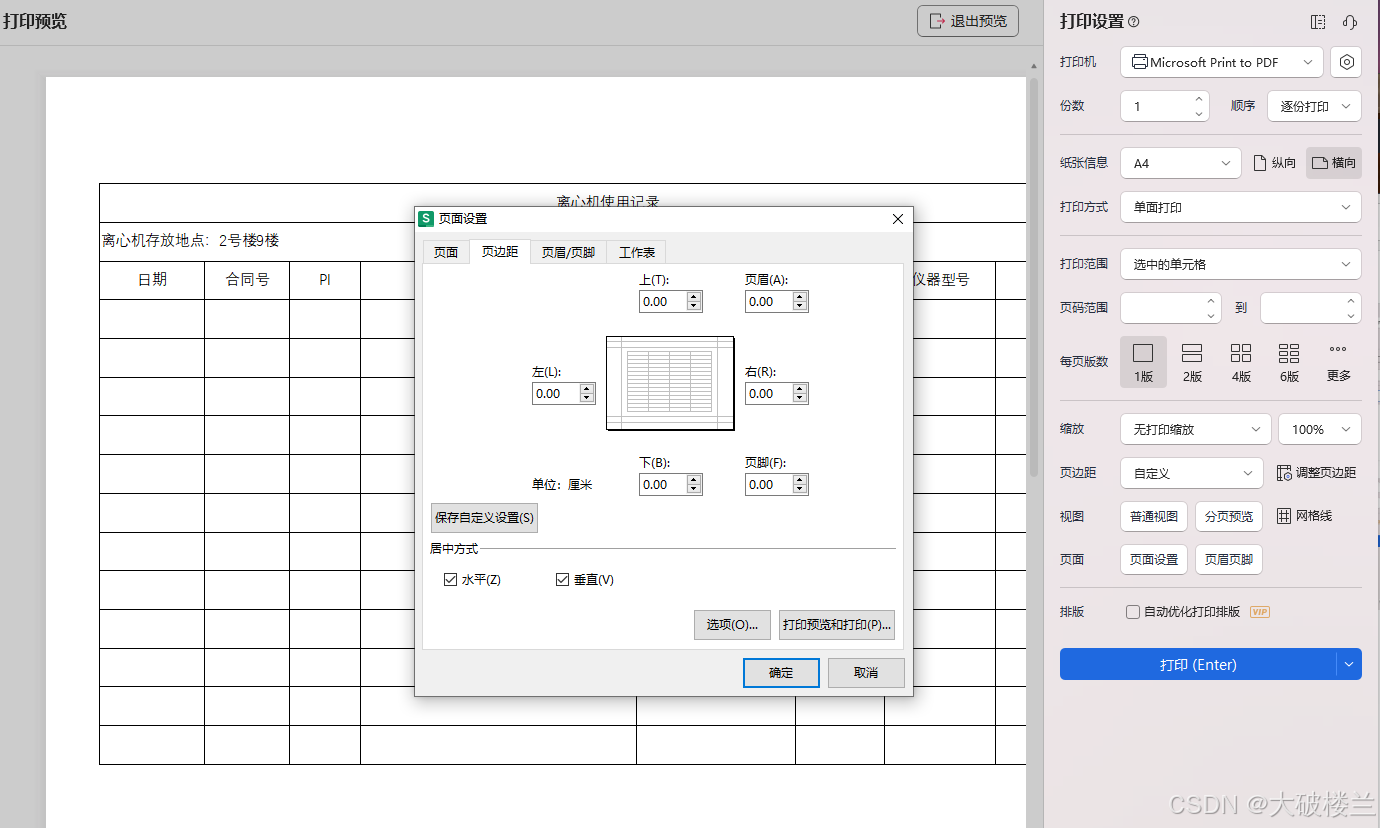Expand the print button arrow menu
Viewport: 1380px width, 828px height.
pyautogui.click(x=1349, y=665)
